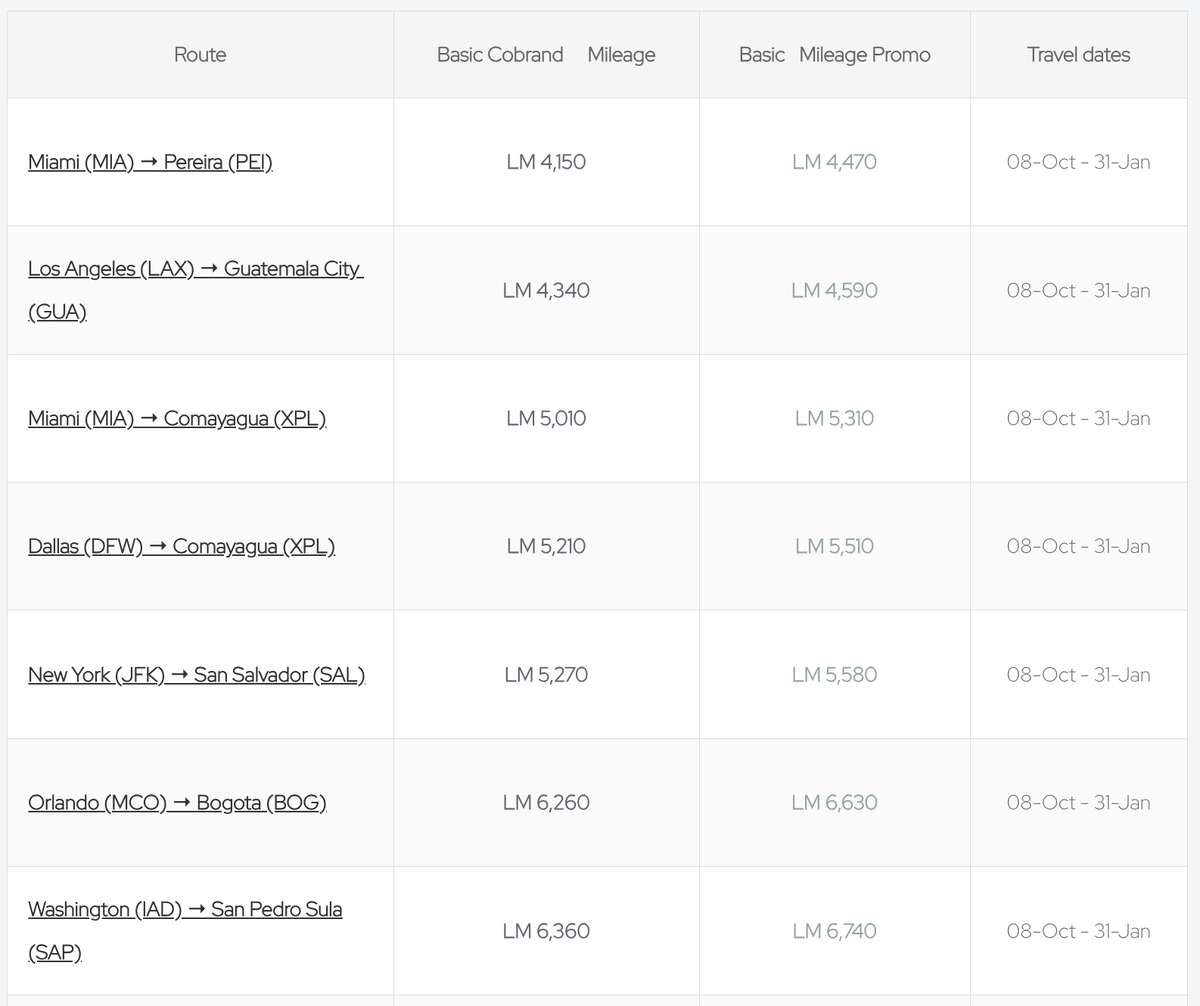
Task: Open Washington (IAD) to San Pedro Sula link
Action: (185, 910)
